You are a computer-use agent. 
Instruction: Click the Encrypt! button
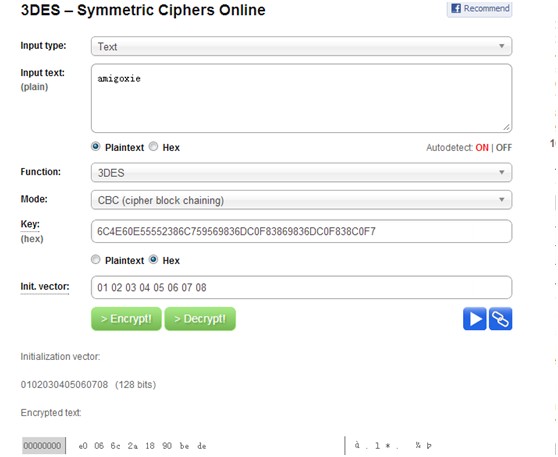tap(126, 319)
